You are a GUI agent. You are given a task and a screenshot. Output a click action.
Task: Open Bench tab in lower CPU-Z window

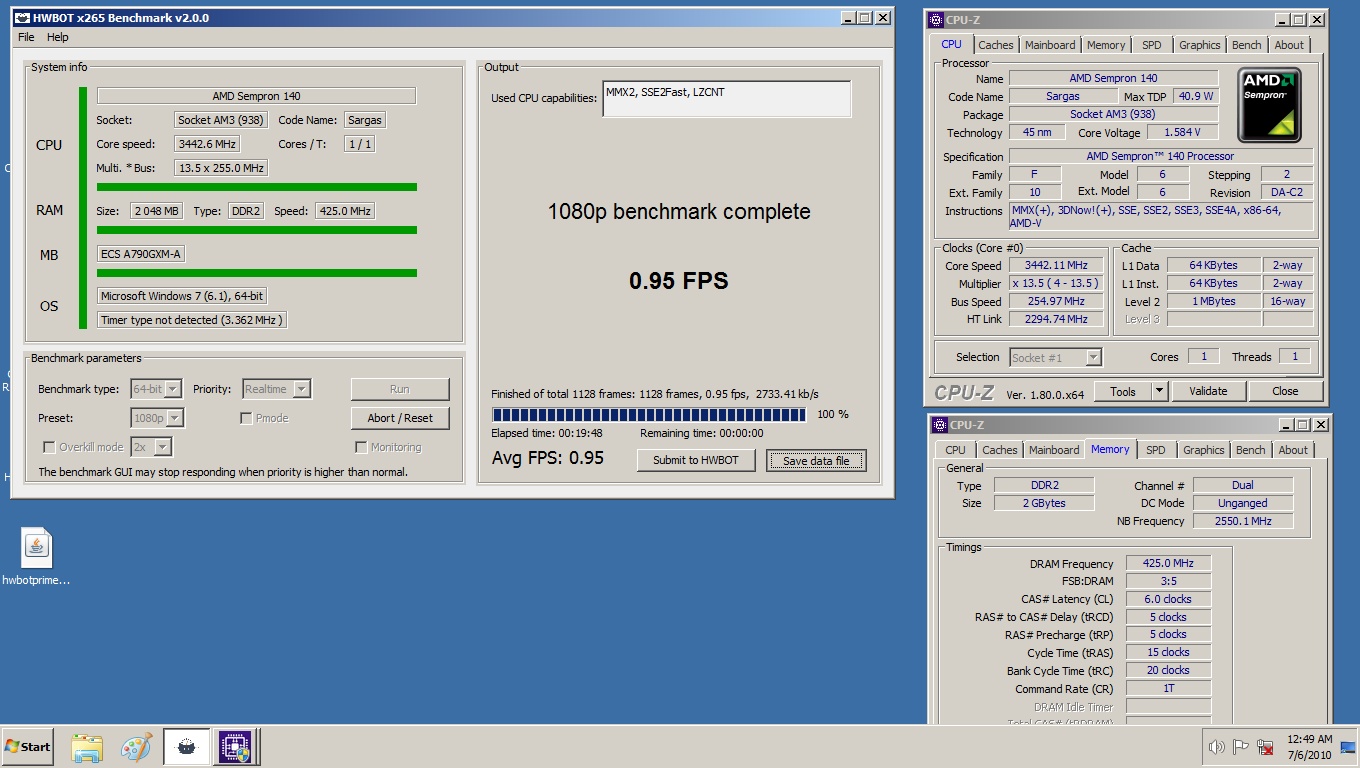(1250, 450)
